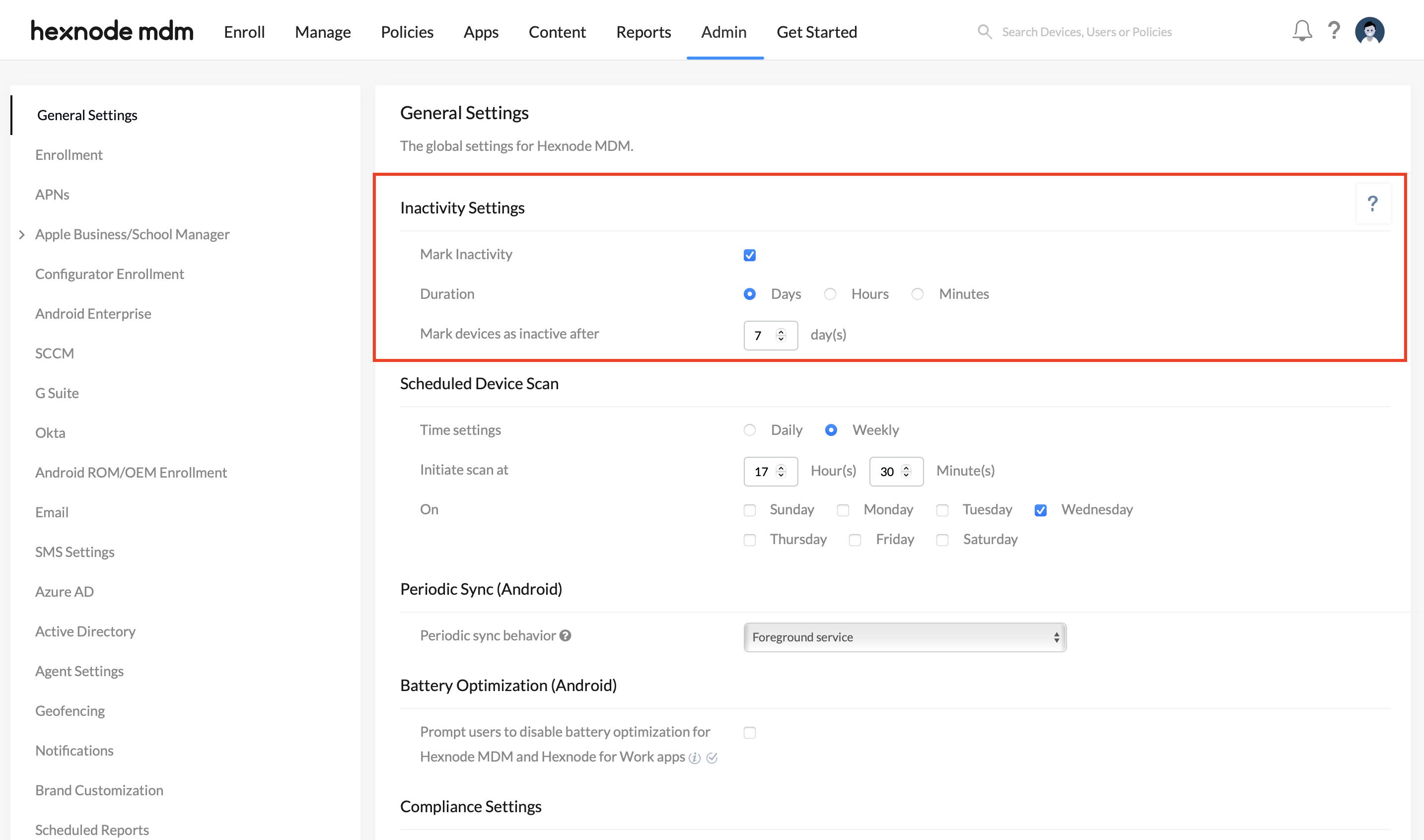
Task: Select the Minutes duration radio button
Action: click(x=918, y=294)
